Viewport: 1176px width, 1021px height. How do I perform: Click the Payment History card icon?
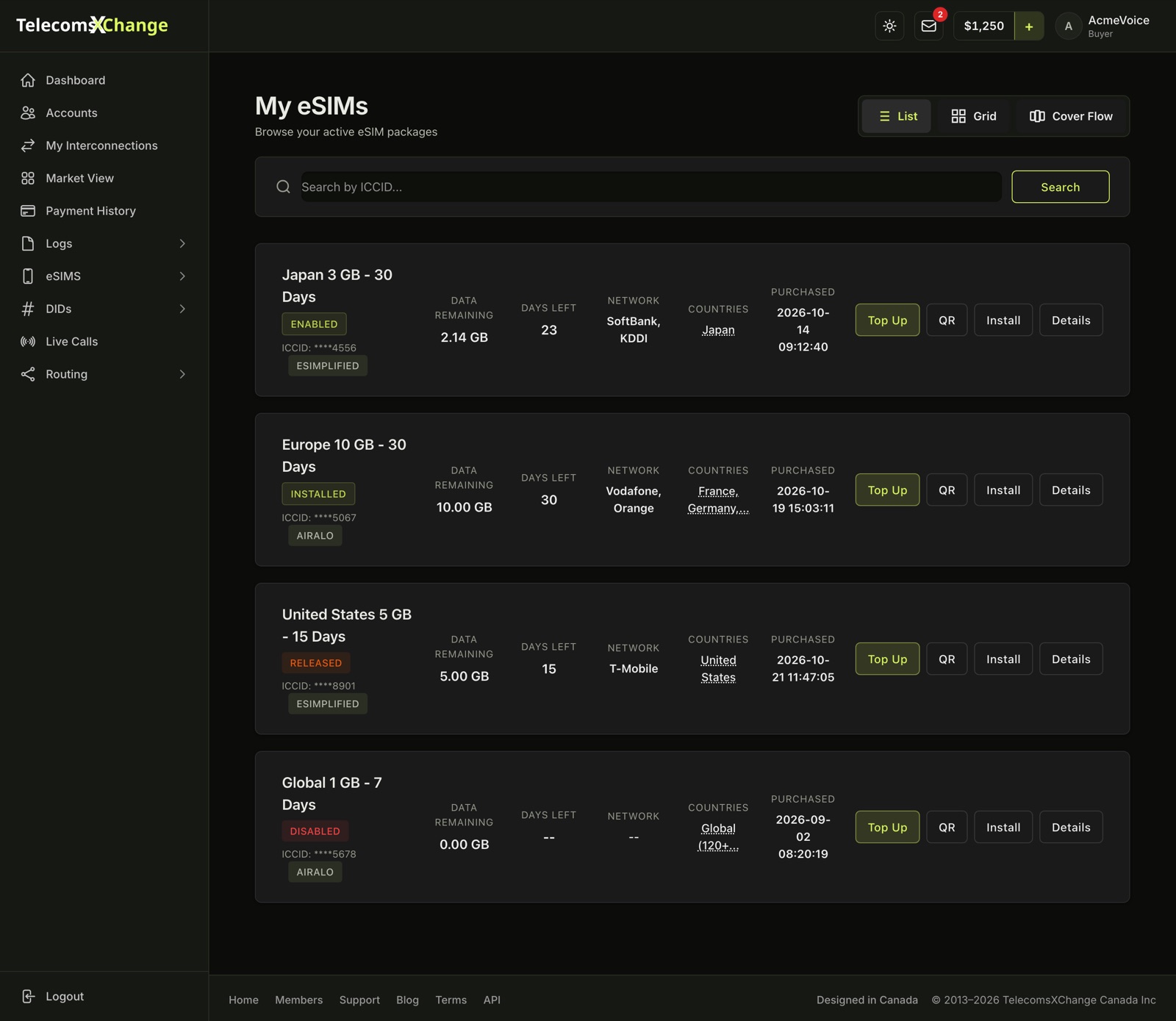(28, 211)
